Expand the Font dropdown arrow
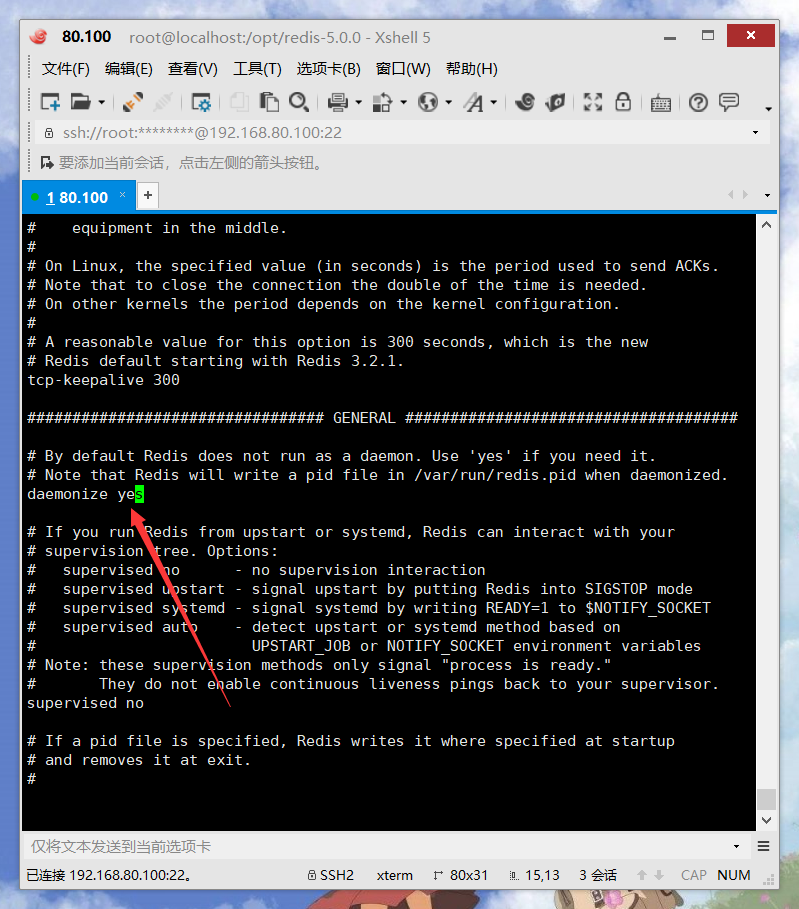The width and height of the screenshot is (799, 909). pyautogui.click(x=493, y=103)
